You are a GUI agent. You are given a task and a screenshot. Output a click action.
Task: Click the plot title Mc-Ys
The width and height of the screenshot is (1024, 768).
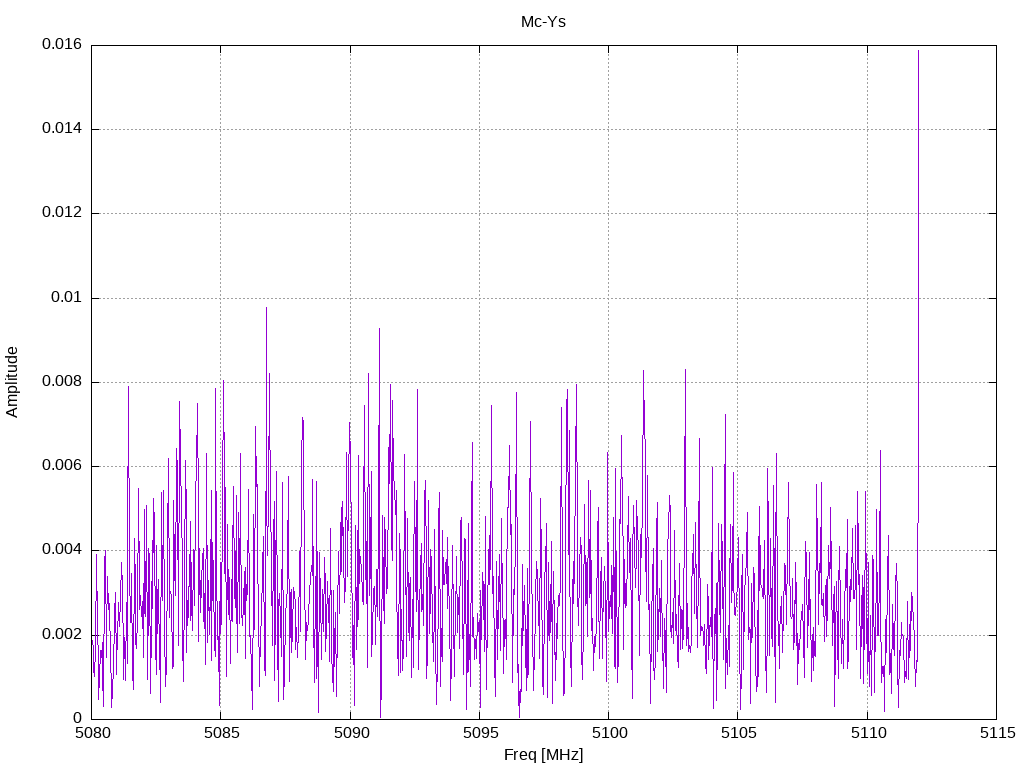point(543,21)
